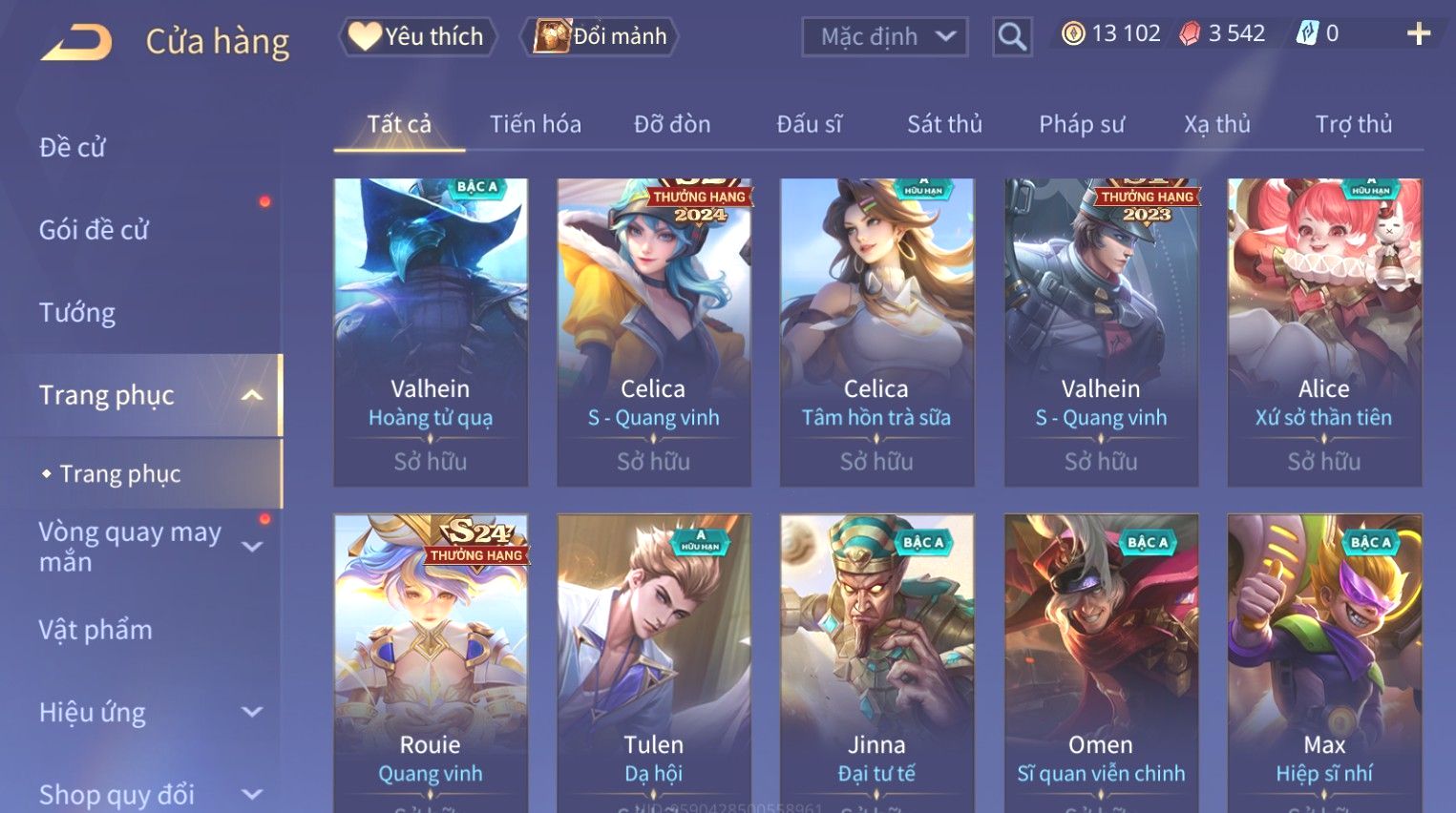Expand the Hiệu ứng sidebar section
The height and width of the screenshot is (813, 1456).
[x=252, y=712]
